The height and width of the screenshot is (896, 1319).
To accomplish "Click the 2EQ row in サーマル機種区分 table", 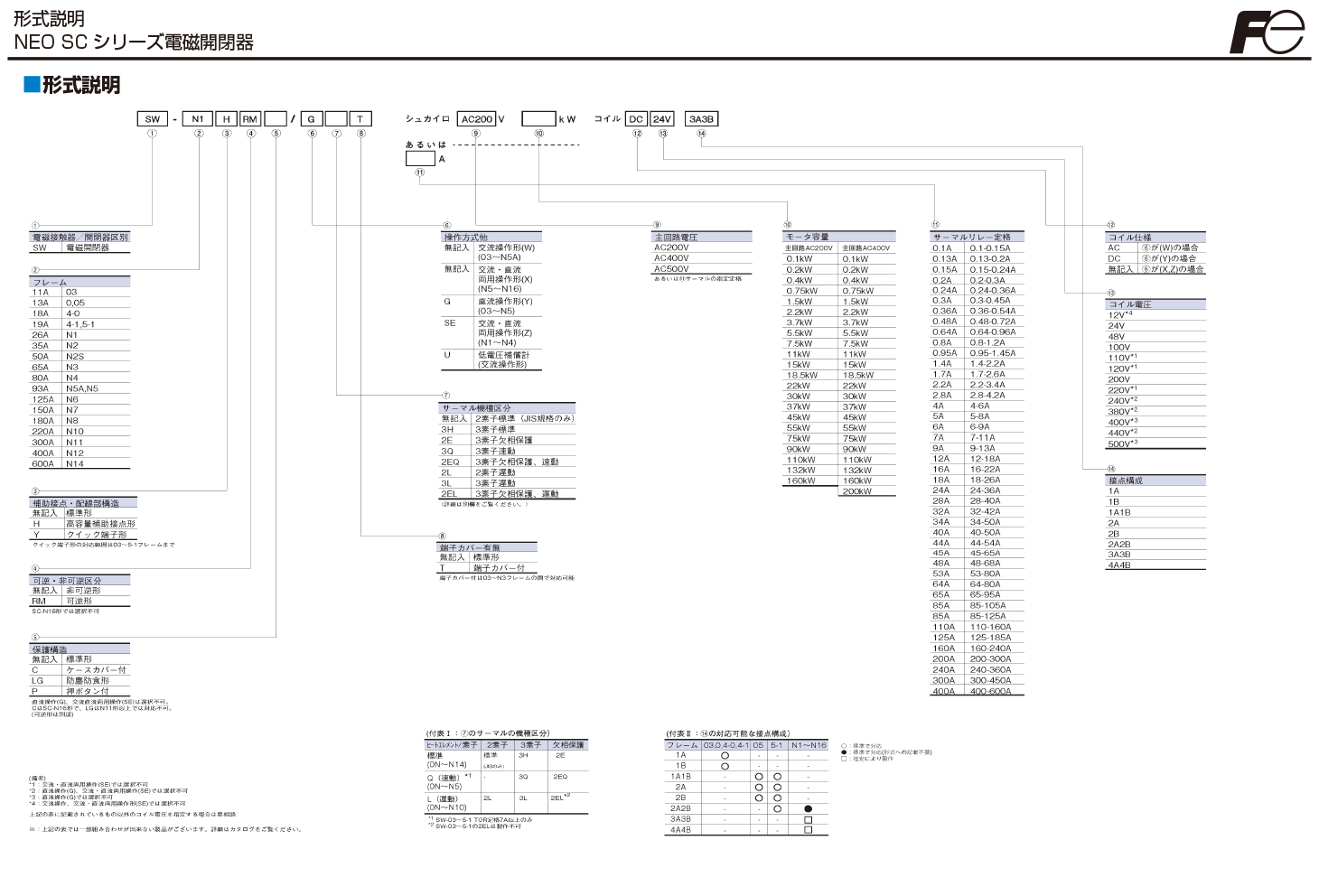I will coord(508,462).
